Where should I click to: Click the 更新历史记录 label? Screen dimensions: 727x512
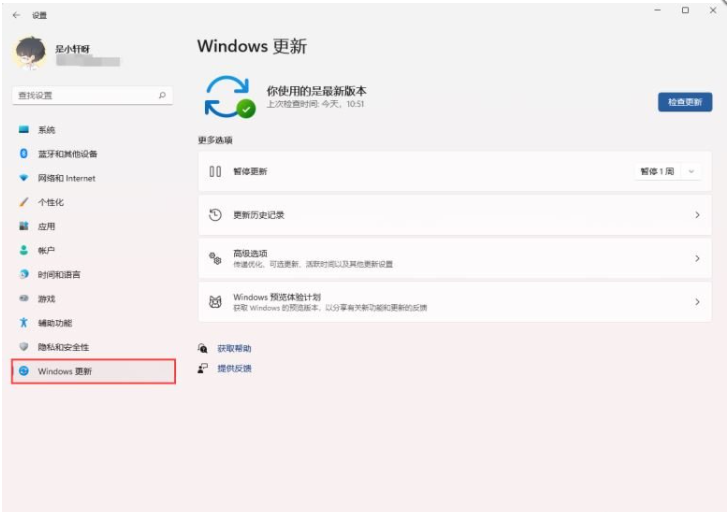point(259,215)
